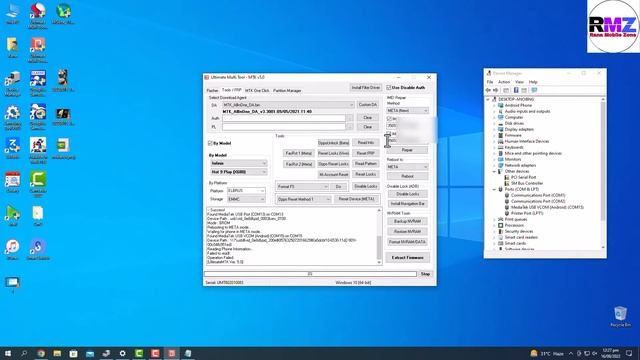Open the Hot 9 Play model dropdown
640x360 pixels.
[x=238, y=172]
